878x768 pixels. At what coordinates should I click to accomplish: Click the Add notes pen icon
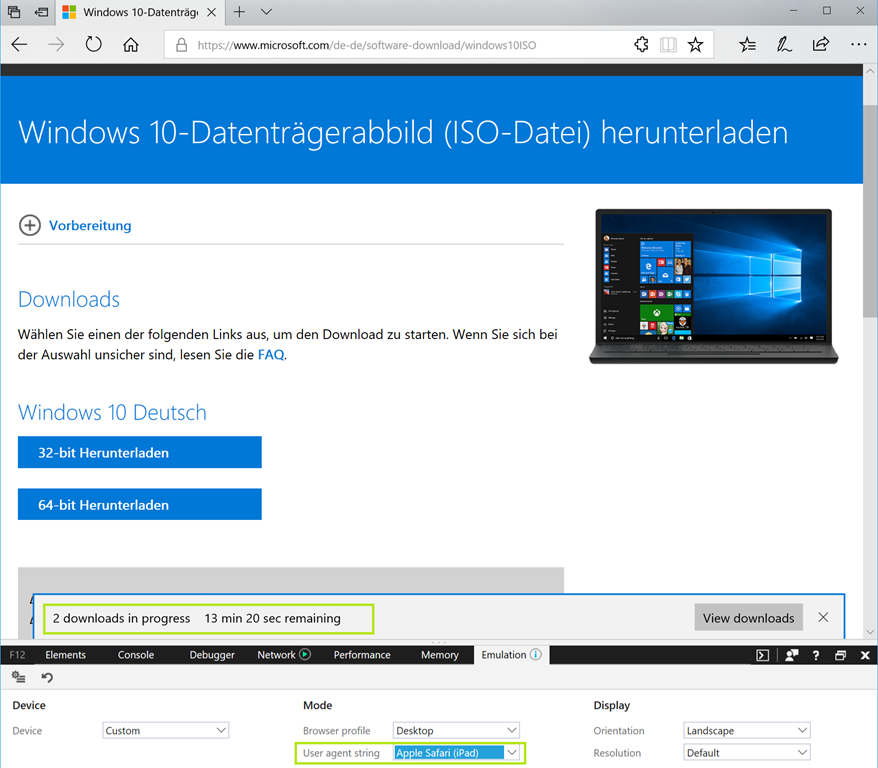784,45
